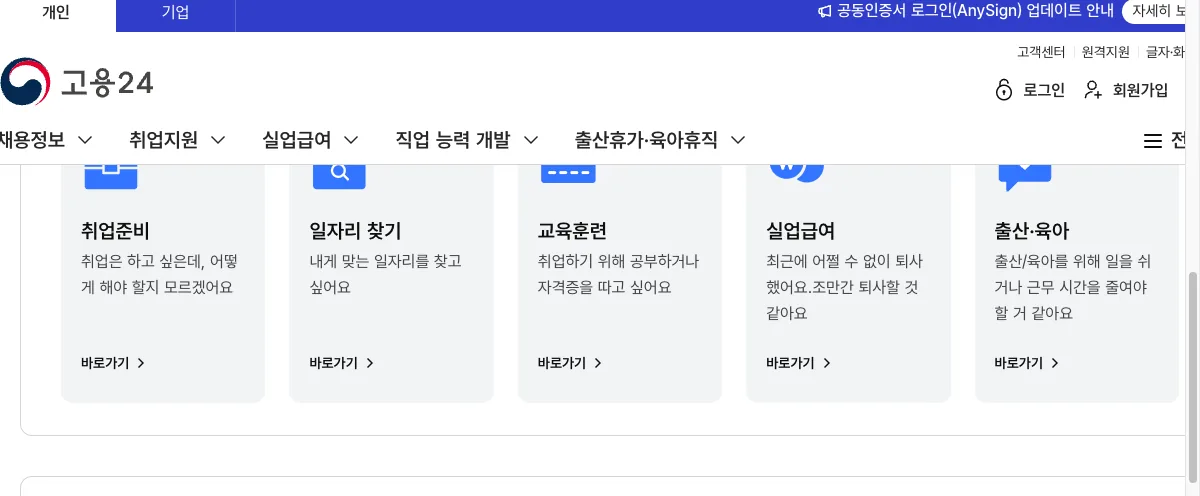
Task: Click the 교육훈련 card title
Action: 573,231
